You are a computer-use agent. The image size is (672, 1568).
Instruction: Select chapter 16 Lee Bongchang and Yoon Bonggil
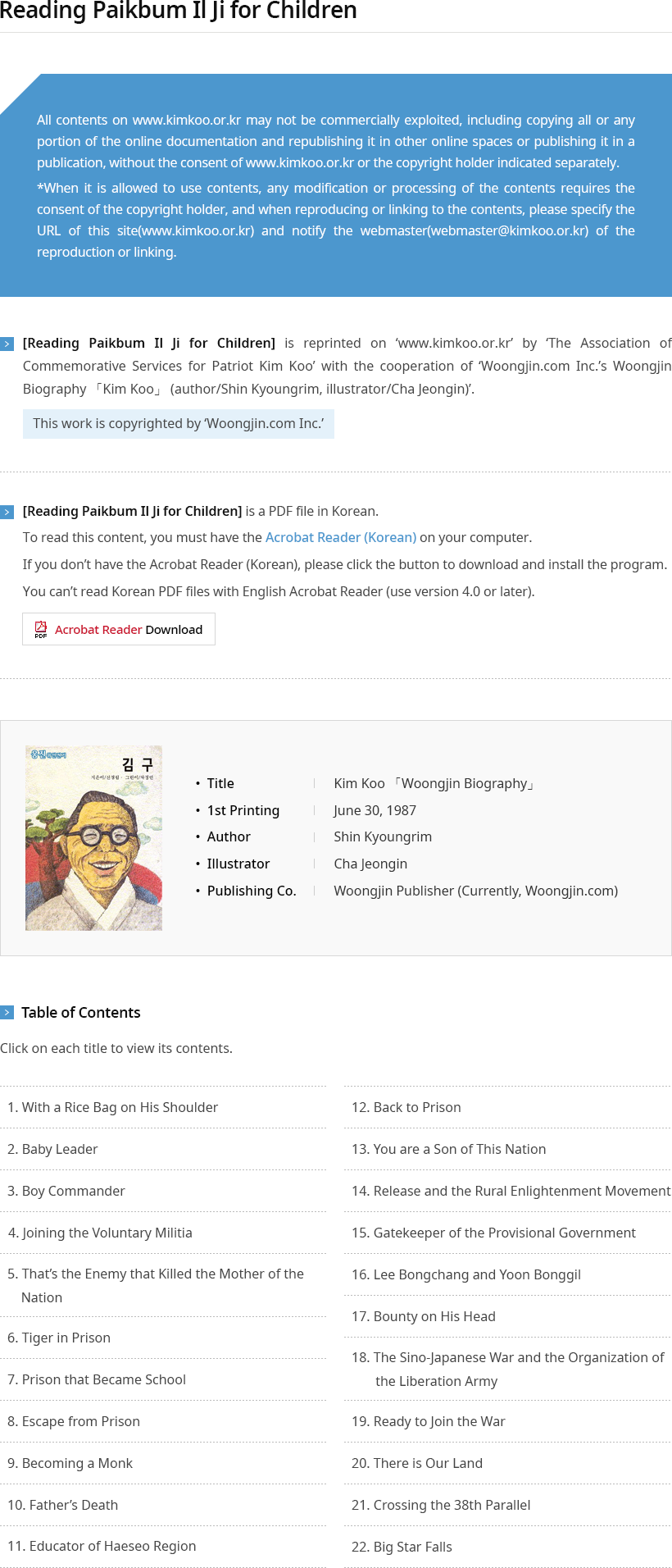click(466, 1274)
